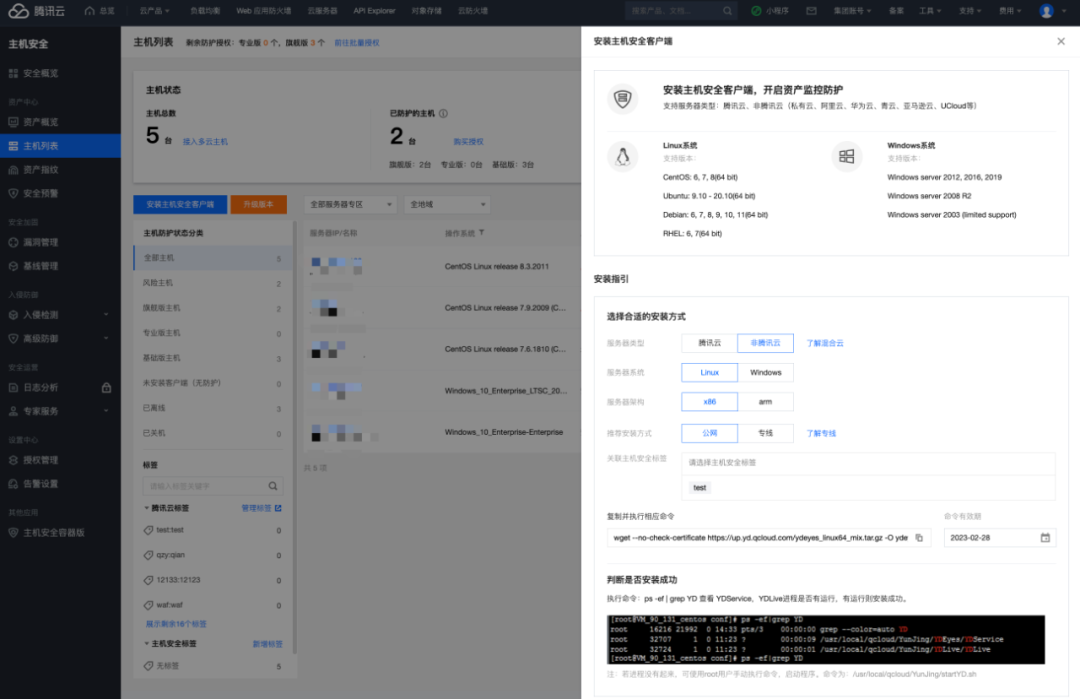Open Web 应用防火墙 in top navigation
1080x699 pixels.
point(263,11)
